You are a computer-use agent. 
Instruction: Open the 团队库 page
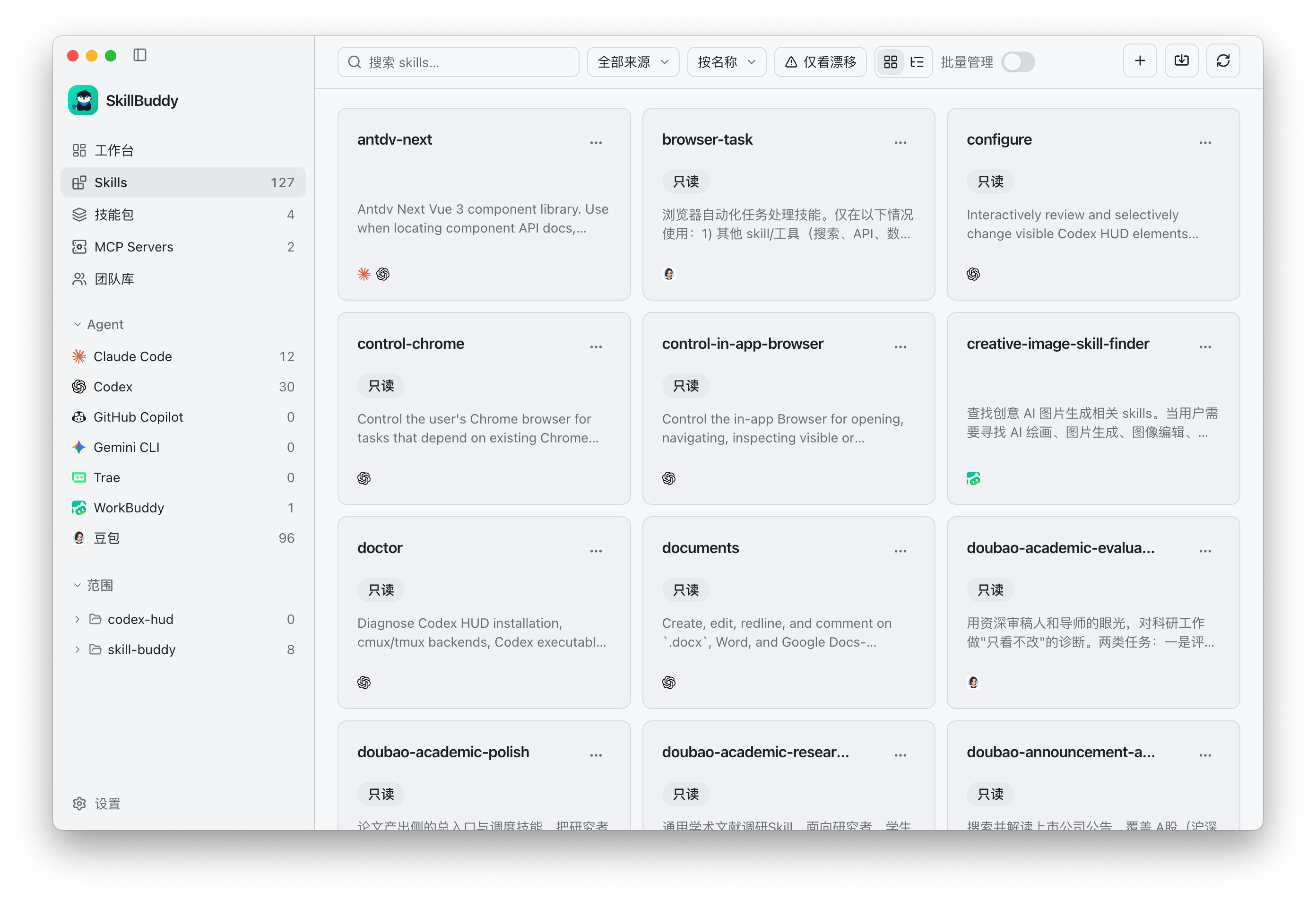click(x=183, y=279)
